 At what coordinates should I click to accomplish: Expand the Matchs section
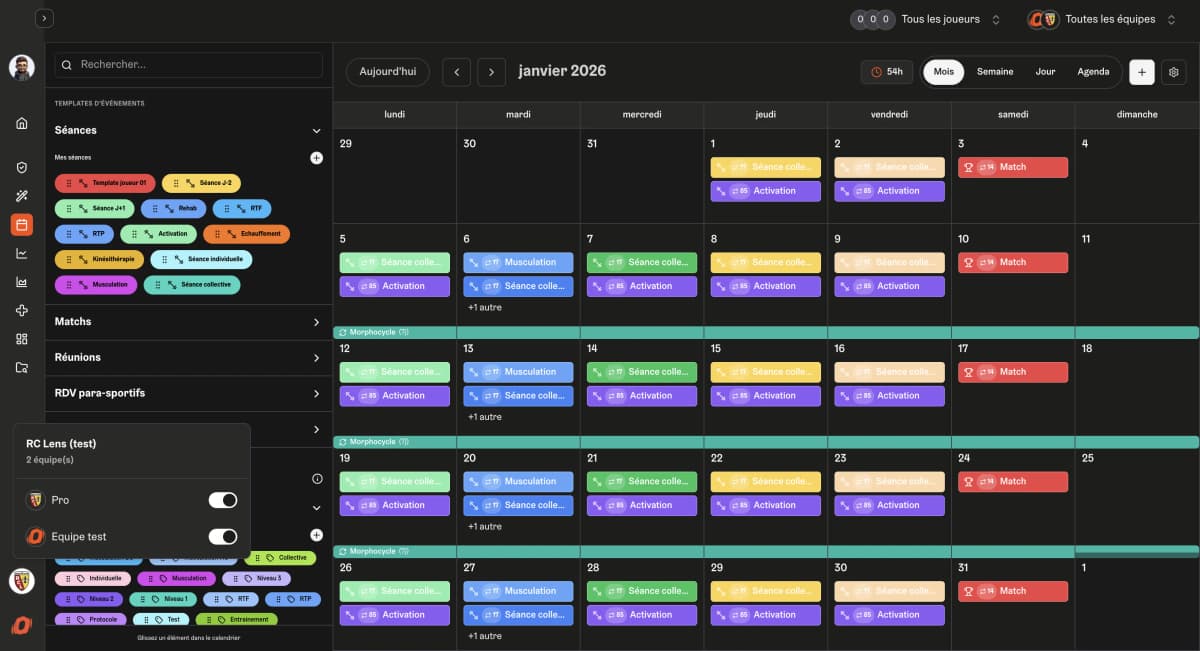316,322
